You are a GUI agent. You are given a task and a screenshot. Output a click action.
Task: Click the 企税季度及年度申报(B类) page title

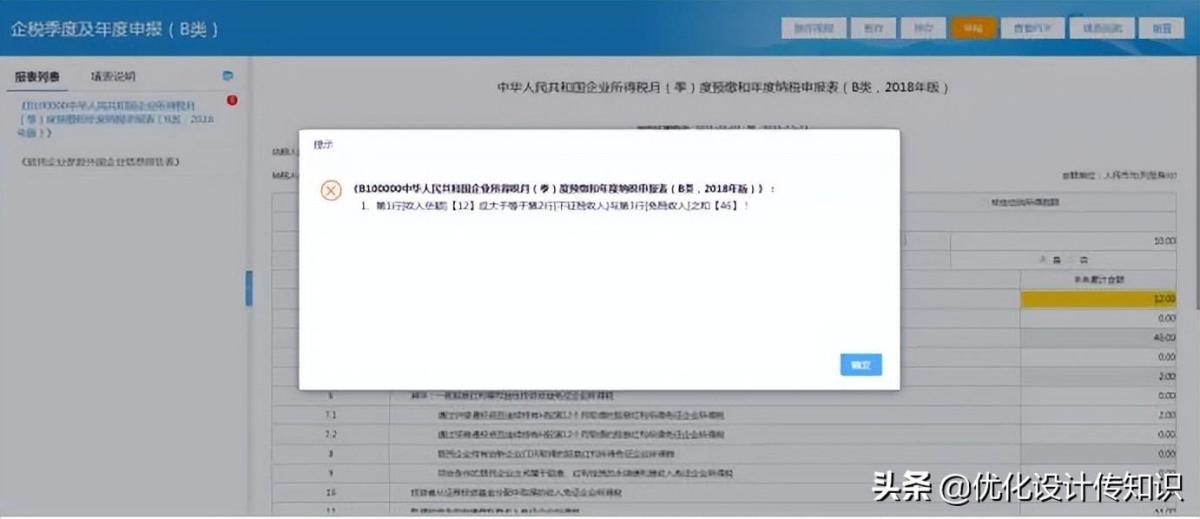(x=115, y=29)
